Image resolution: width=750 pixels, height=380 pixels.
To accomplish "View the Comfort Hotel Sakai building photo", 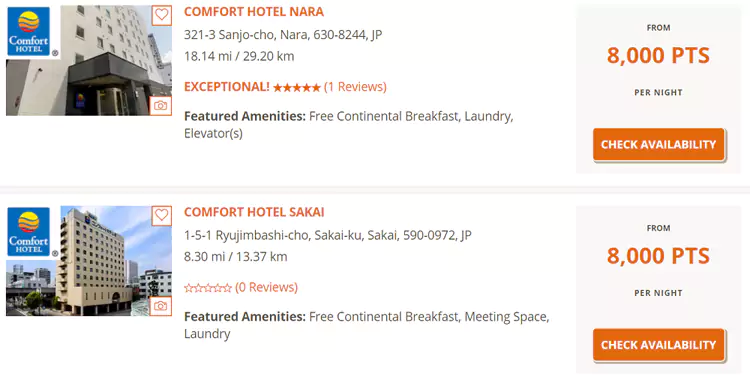I will (89, 261).
